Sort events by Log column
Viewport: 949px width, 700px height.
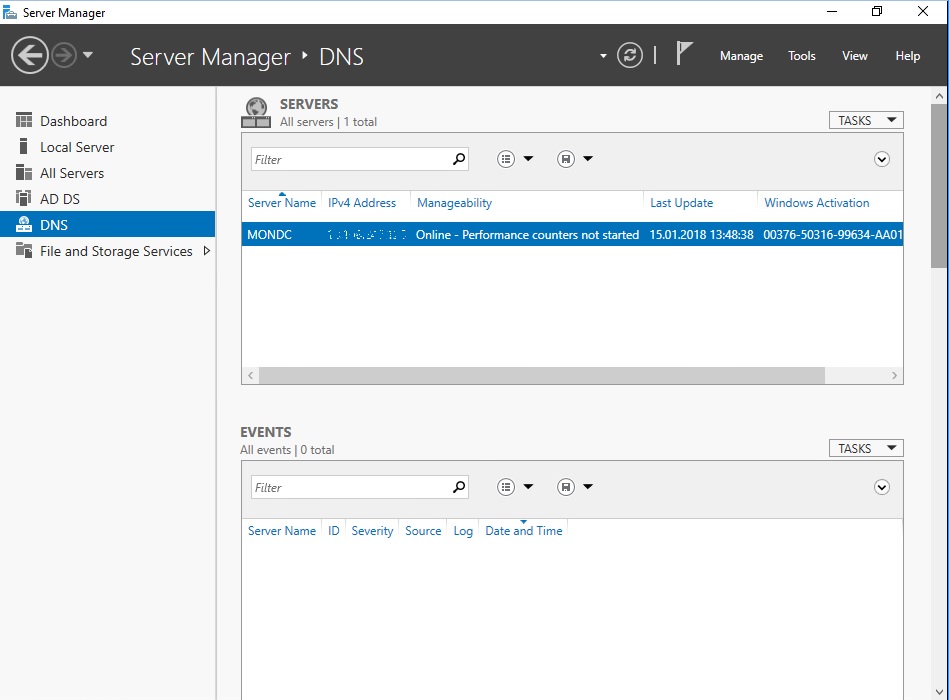point(463,531)
